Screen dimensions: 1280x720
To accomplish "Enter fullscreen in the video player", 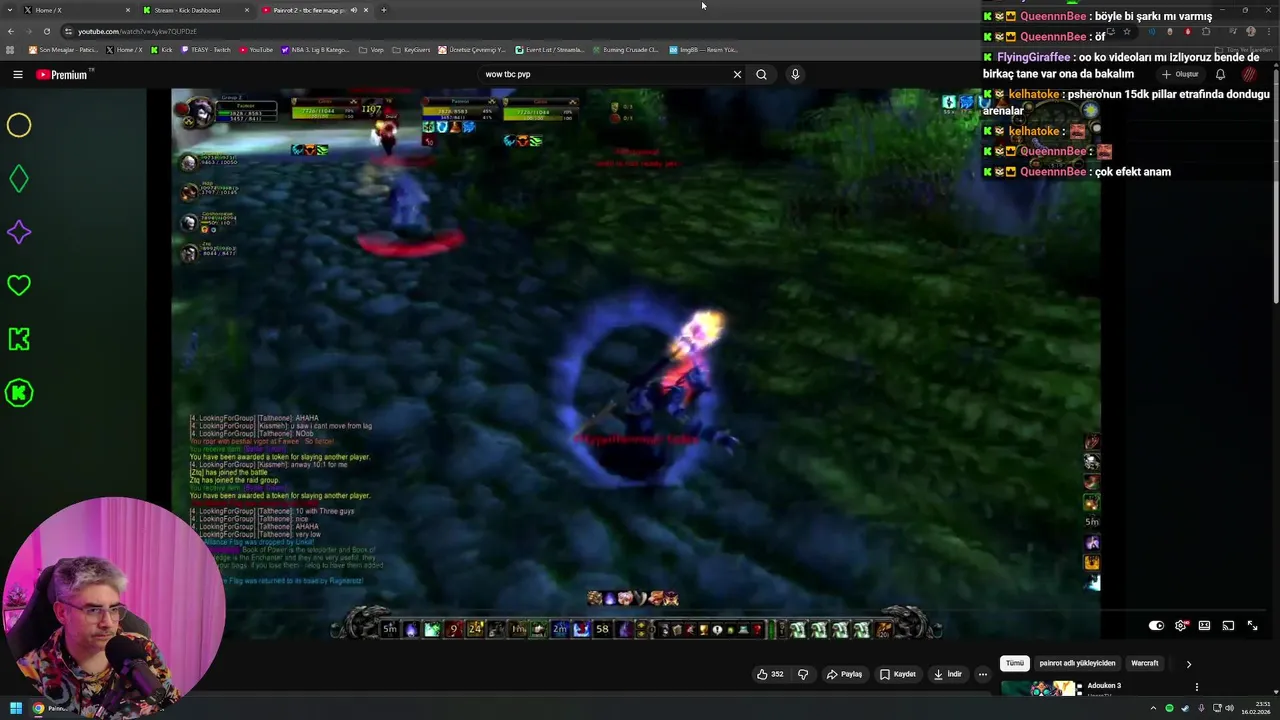I will pos(1252,625).
